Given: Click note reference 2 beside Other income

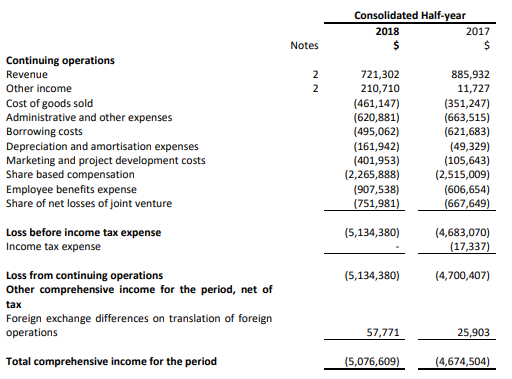Looking at the screenshot, I should click(315, 89).
